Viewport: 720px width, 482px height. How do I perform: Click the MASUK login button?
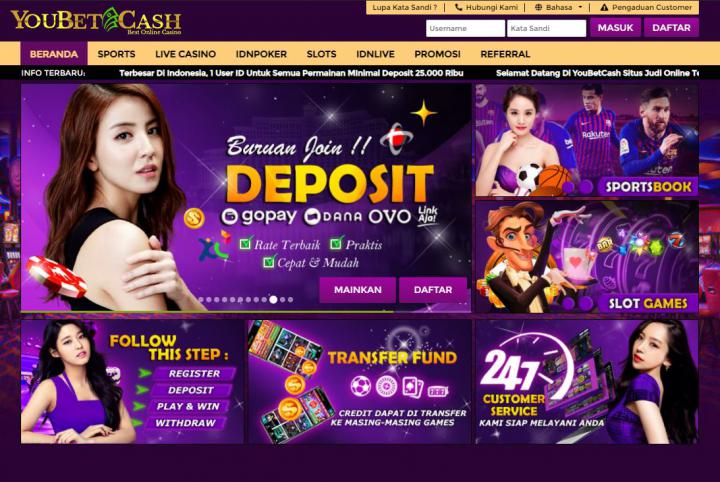615,28
